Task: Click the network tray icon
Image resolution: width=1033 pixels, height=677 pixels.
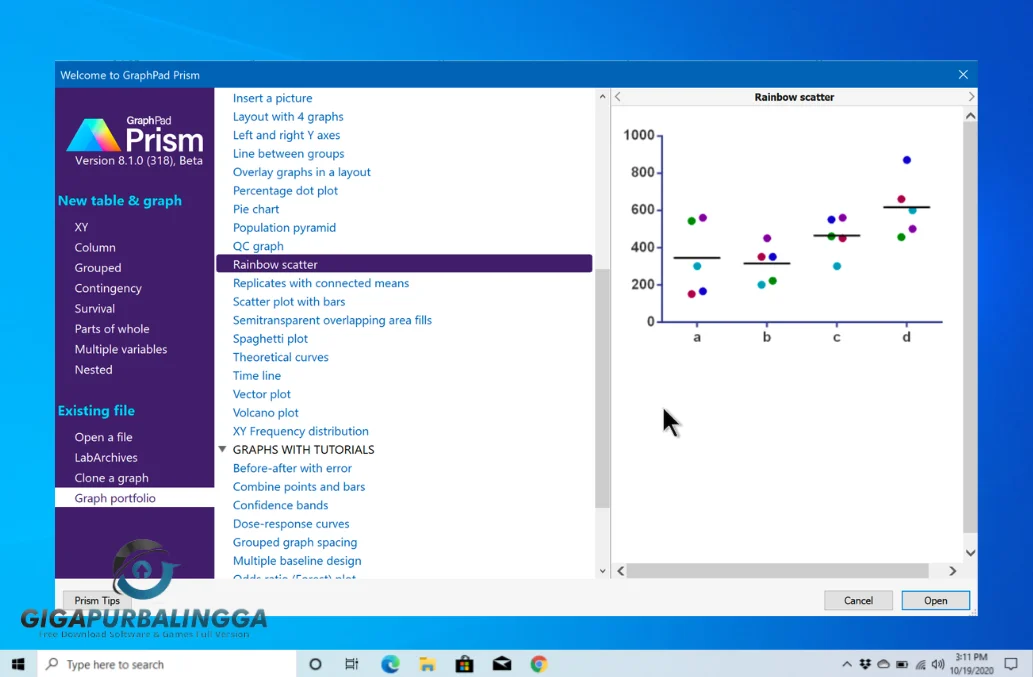Action: click(x=920, y=664)
